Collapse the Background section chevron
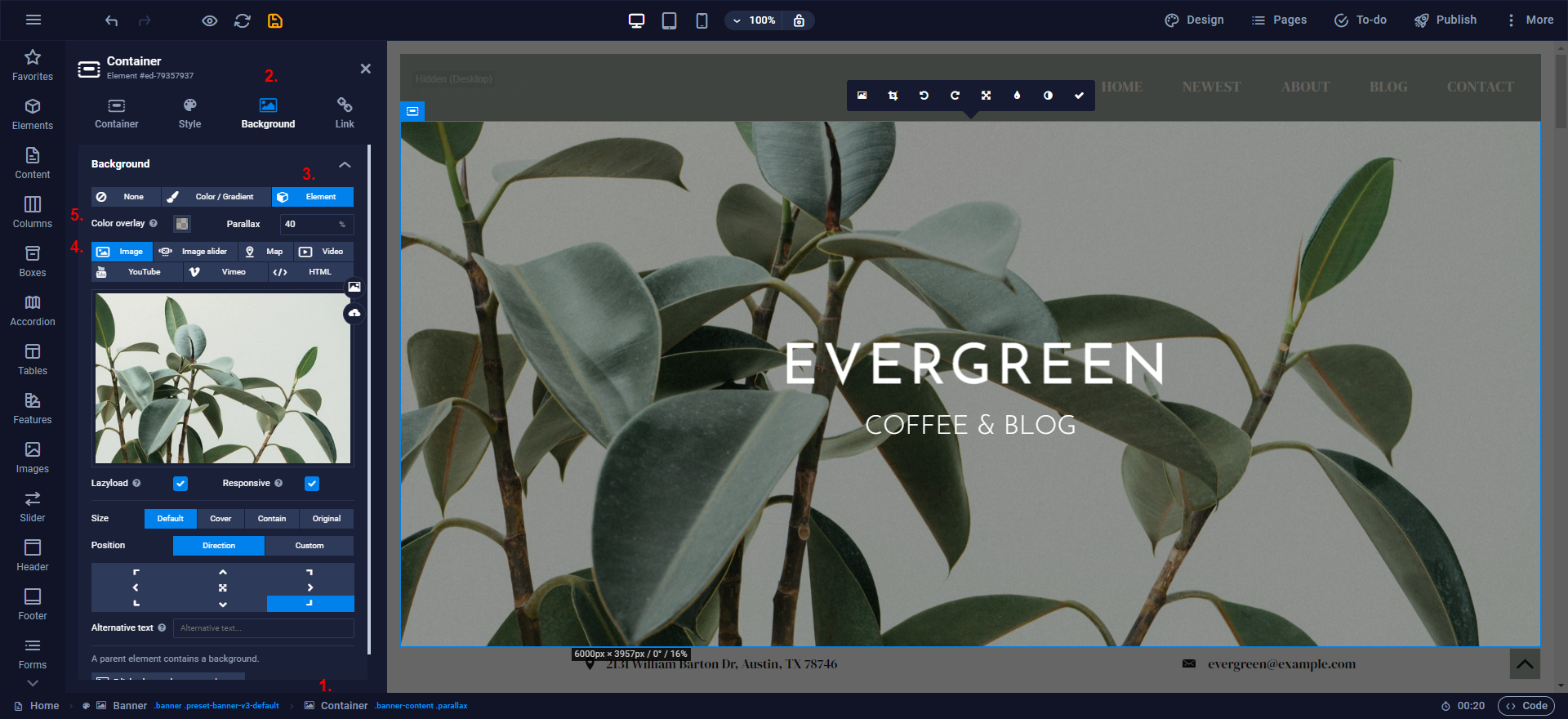The height and width of the screenshot is (719, 1568). 345,164
